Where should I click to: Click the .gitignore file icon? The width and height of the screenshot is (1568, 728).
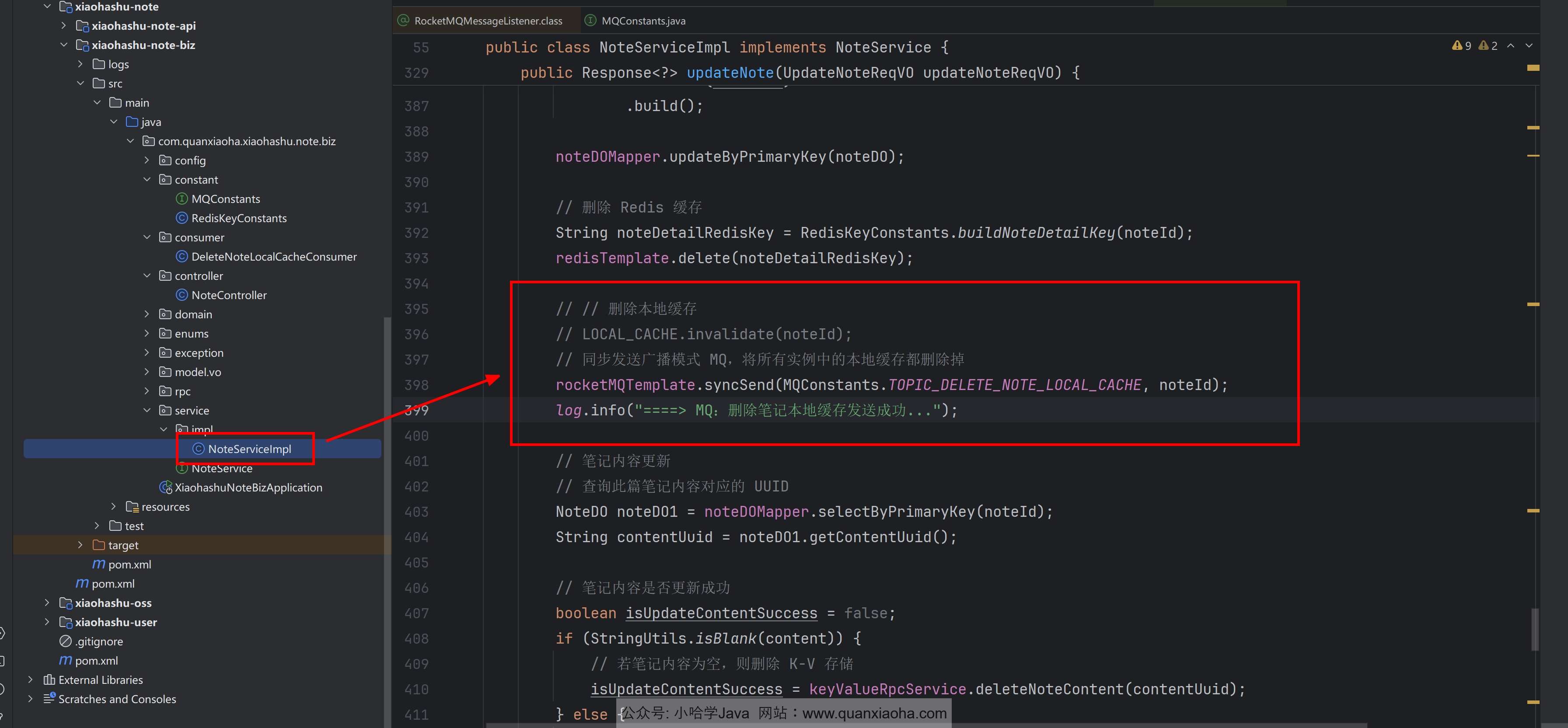tap(65, 641)
